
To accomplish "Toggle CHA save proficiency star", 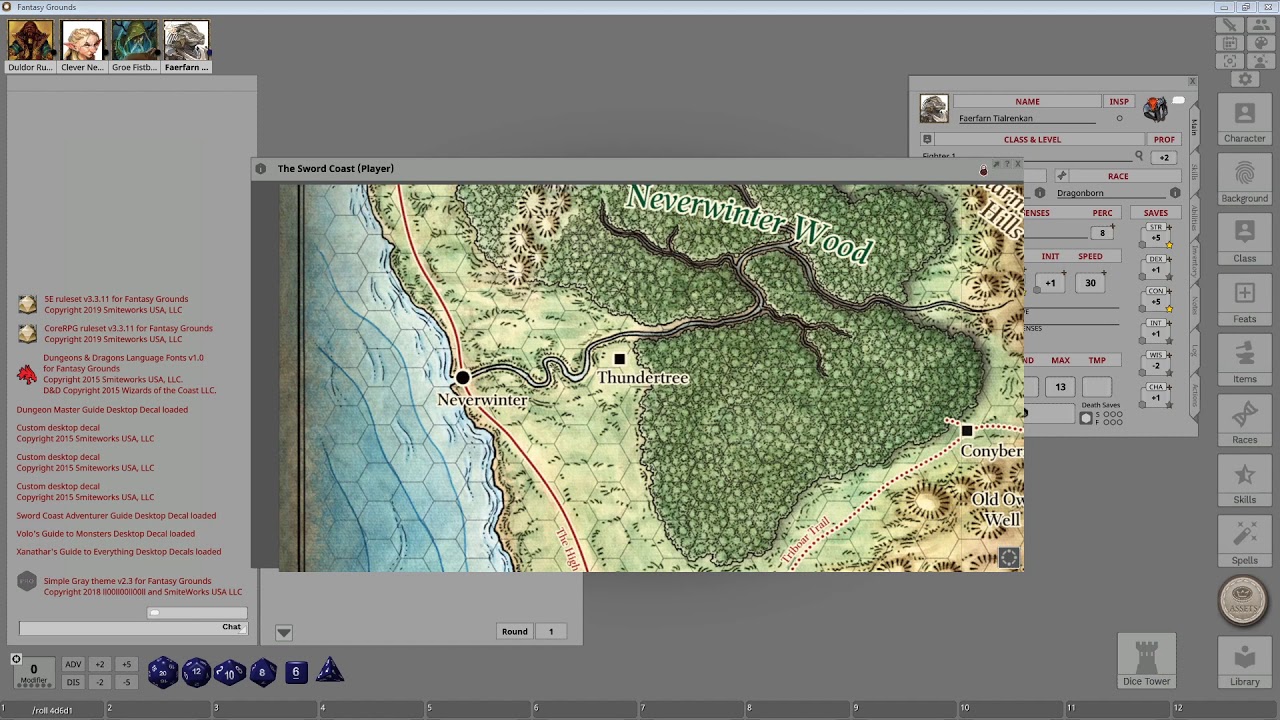I will tap(1168, 405).
